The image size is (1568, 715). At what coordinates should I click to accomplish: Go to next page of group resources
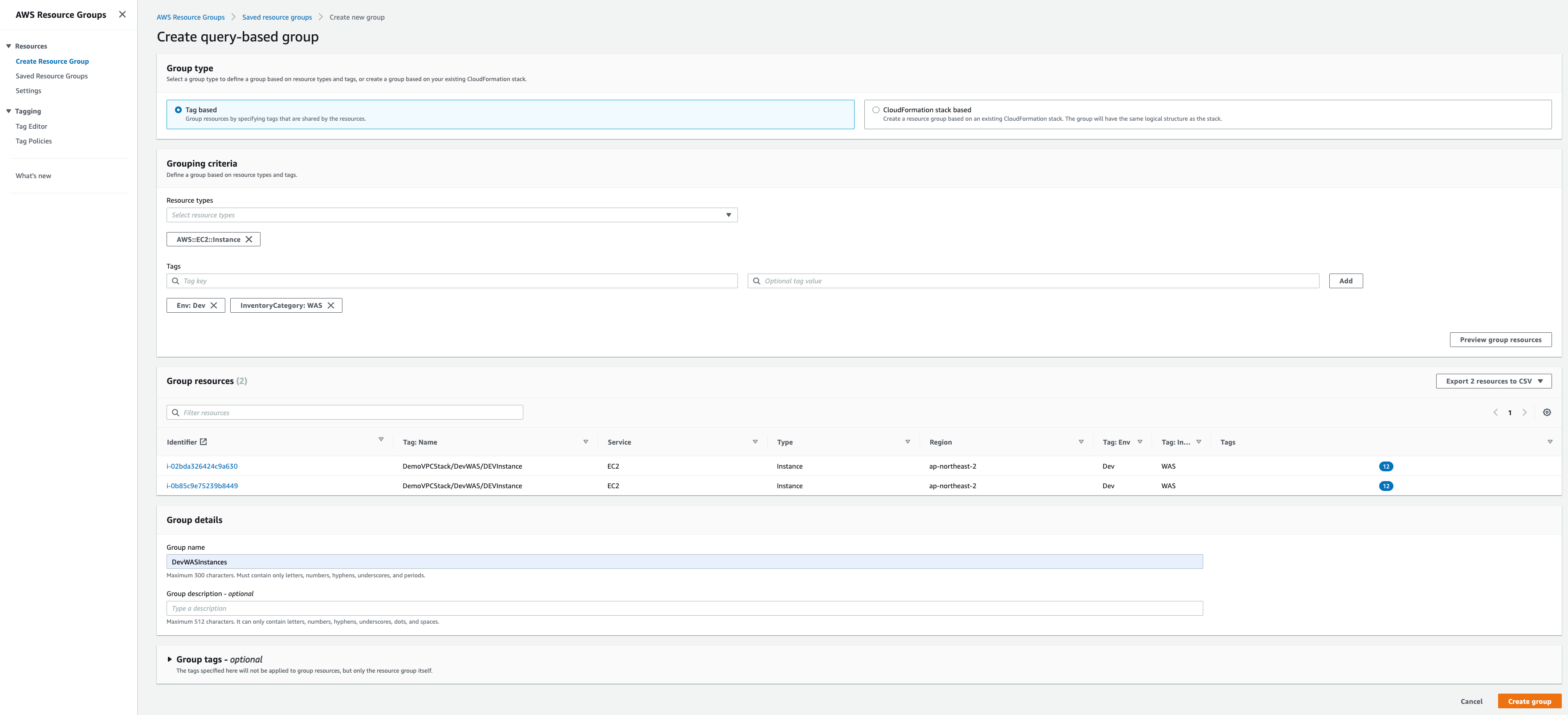pyautogui.click(x=1524, y=413)
